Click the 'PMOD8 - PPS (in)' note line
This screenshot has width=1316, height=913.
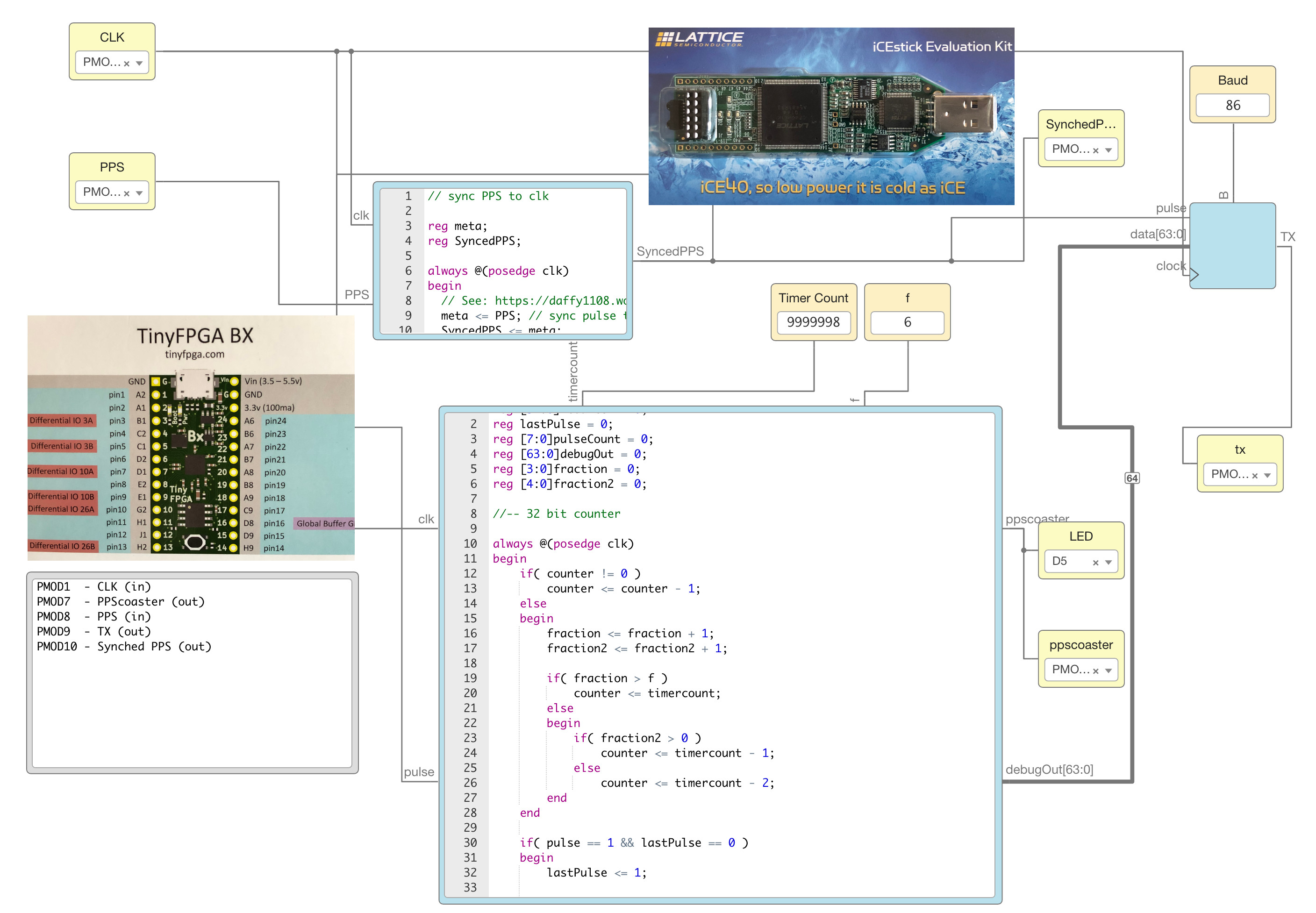[x=94, y=617]
